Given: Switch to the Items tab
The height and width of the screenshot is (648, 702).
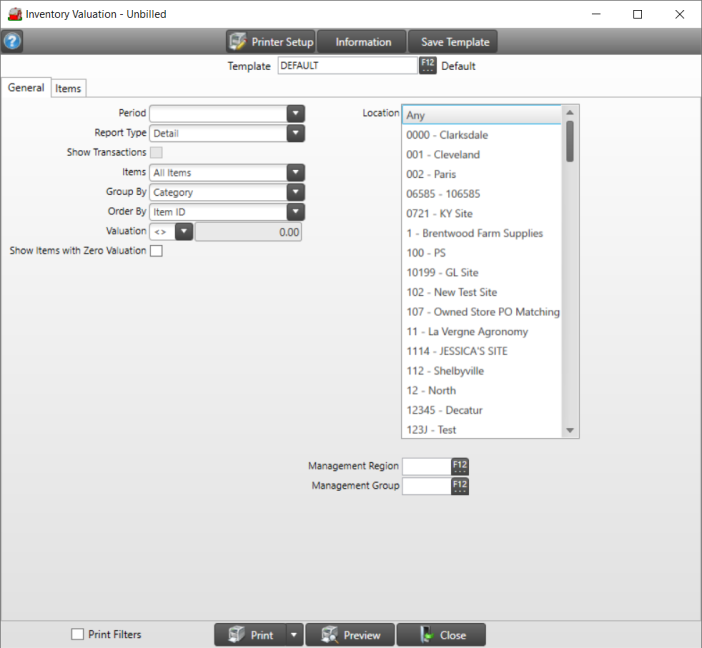Looking at the screenshot, I should pos(68,89).
